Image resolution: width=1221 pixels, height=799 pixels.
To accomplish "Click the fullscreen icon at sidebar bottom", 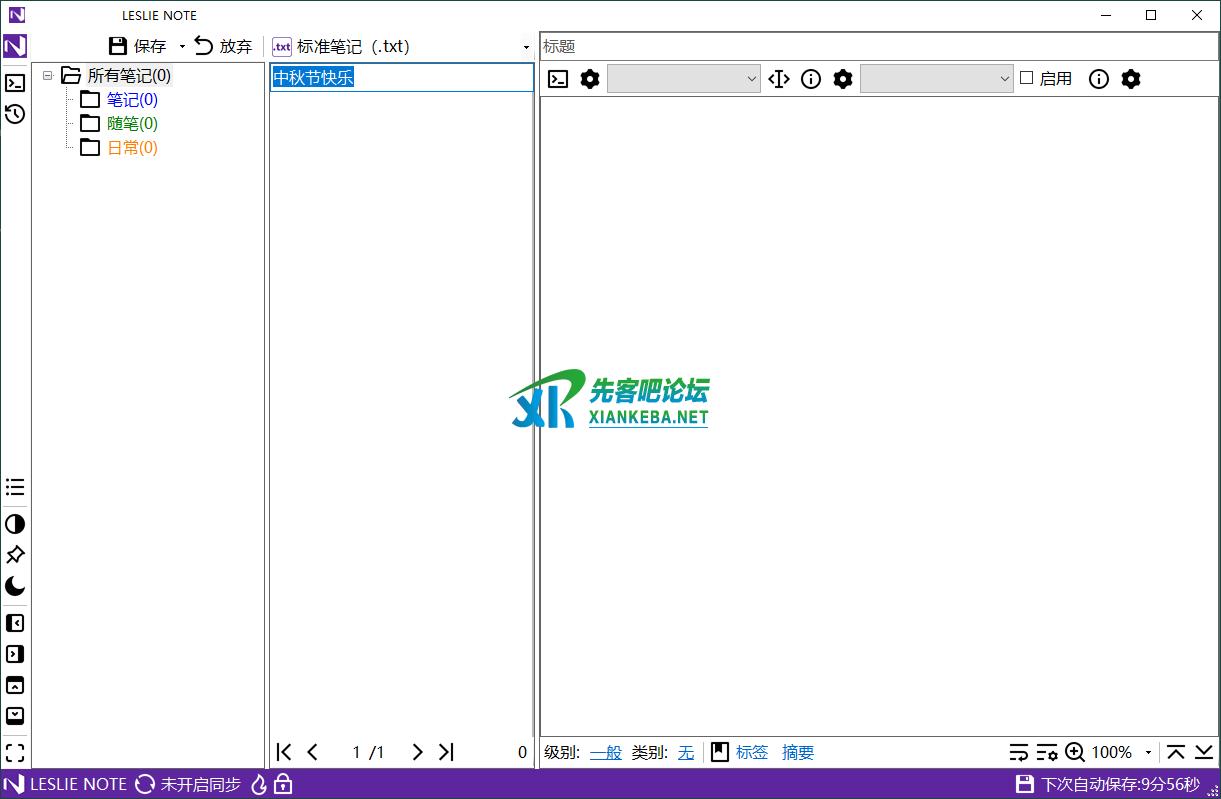I will [15, 752].
